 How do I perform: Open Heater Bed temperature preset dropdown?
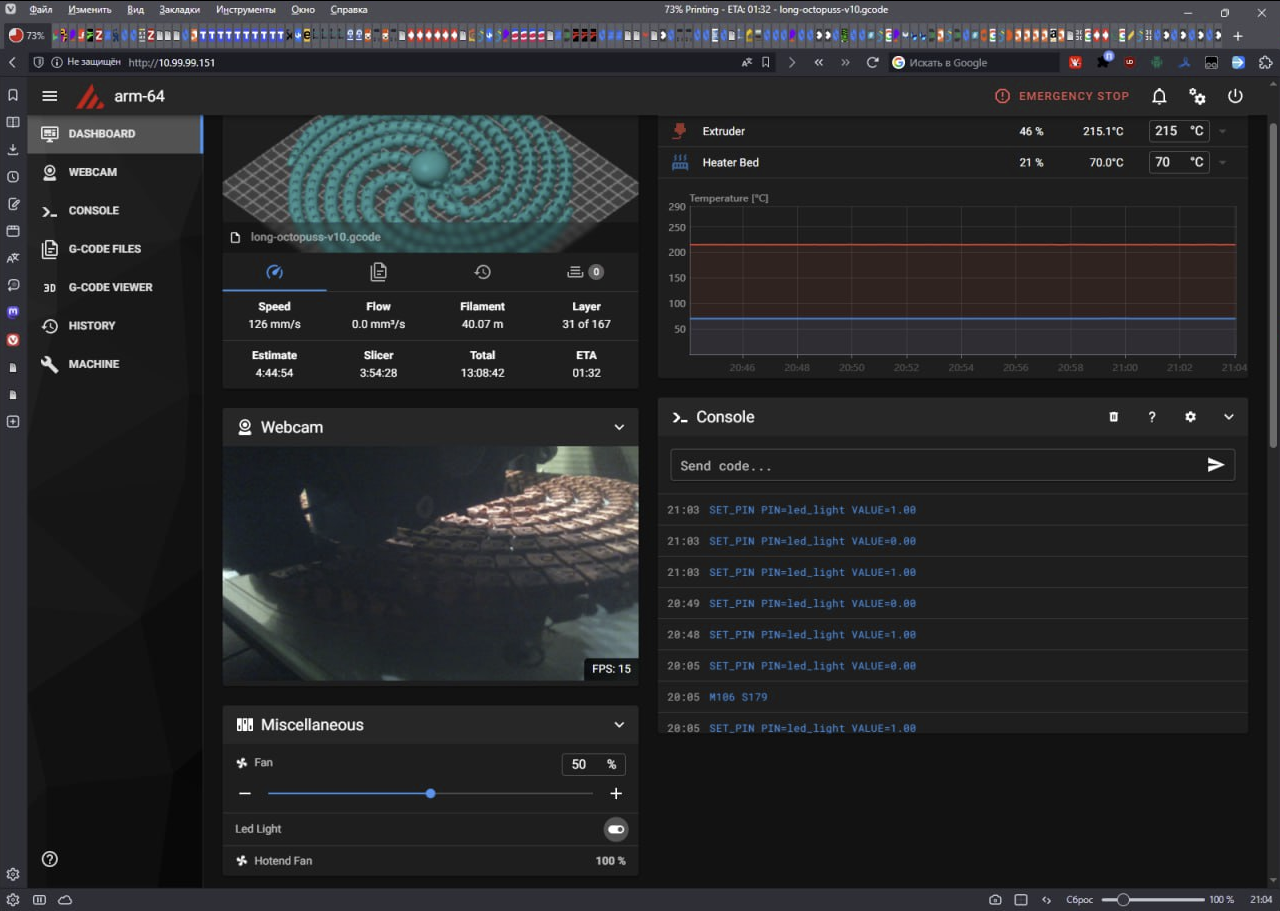1222,163
